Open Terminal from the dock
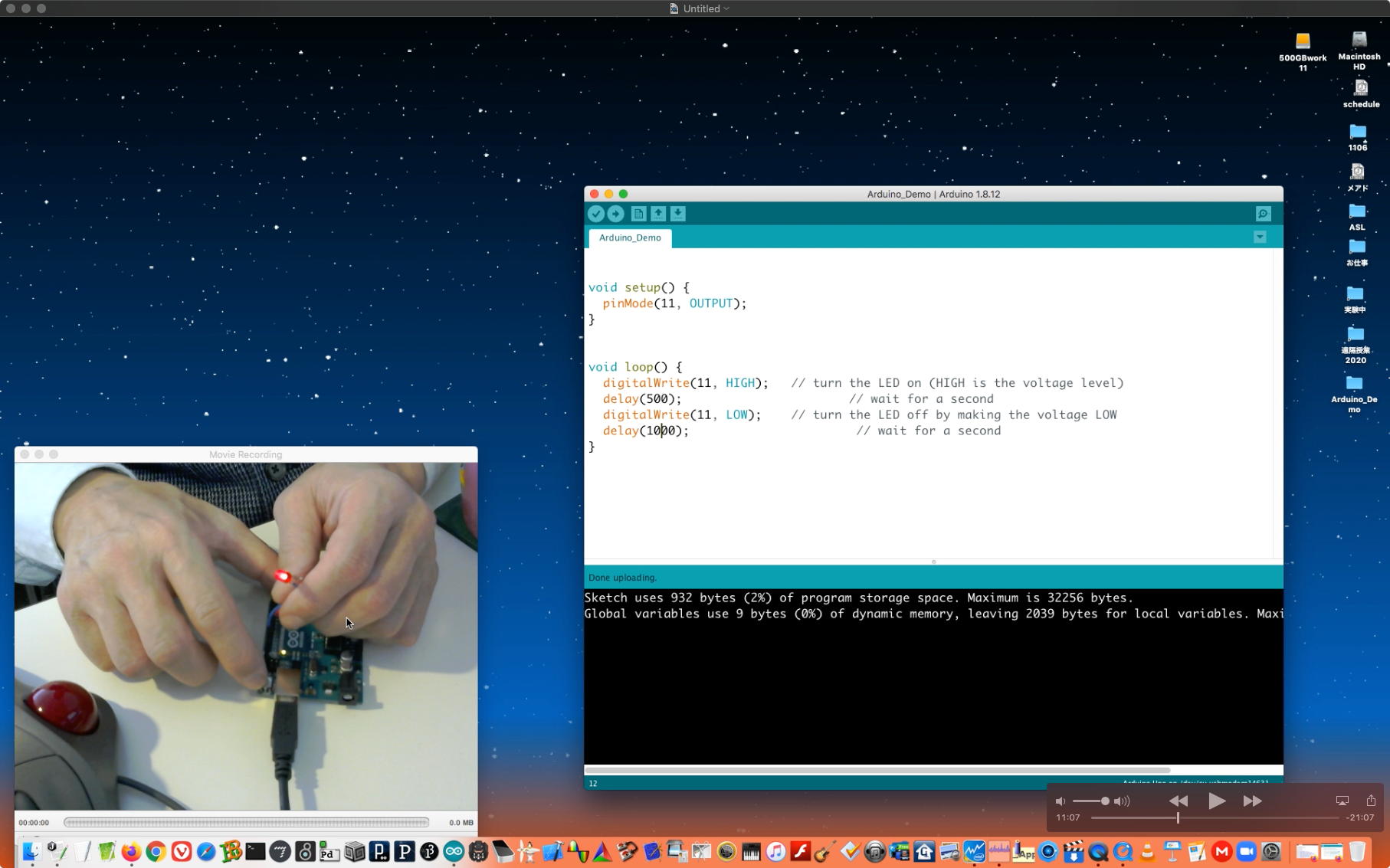Screen dimensions: 1390x868 255,851
